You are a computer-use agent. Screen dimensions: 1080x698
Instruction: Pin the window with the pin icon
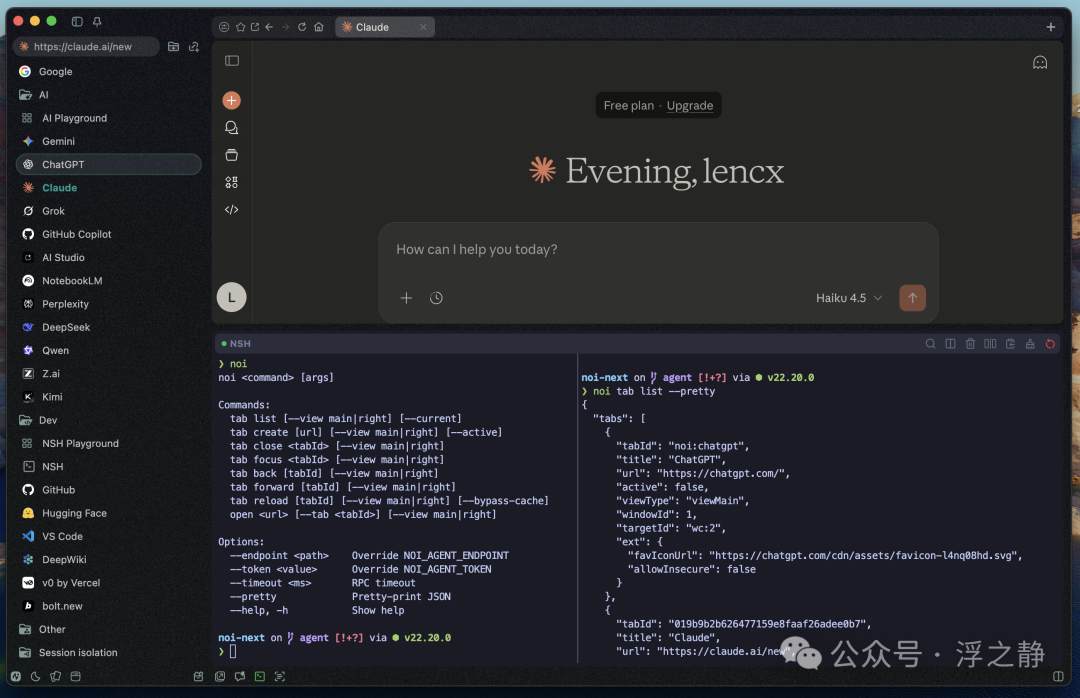click(97, 21)
